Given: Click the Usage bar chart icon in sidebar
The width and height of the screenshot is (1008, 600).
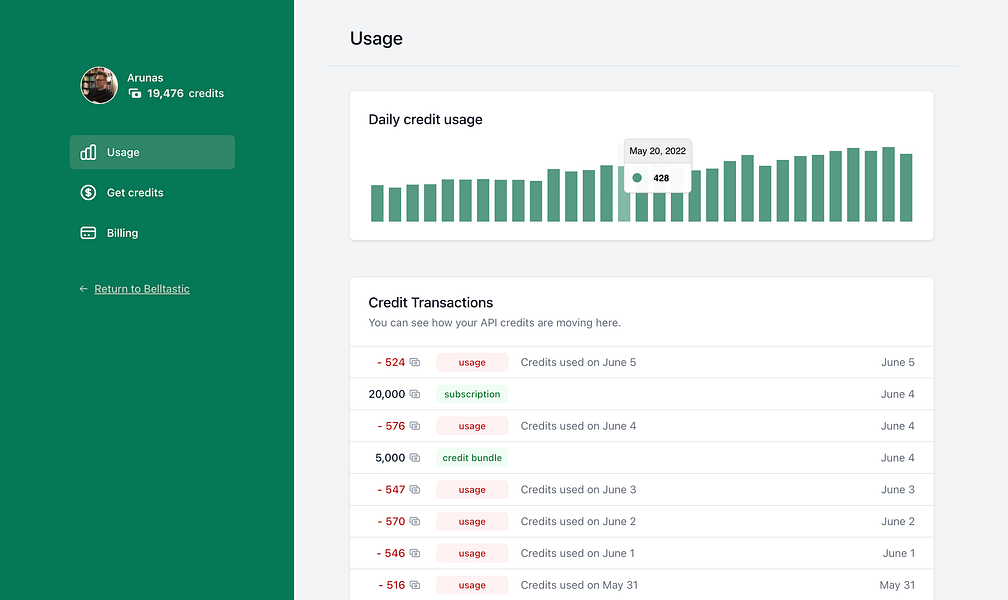Looking at the screenshot, I should point(88,152).
